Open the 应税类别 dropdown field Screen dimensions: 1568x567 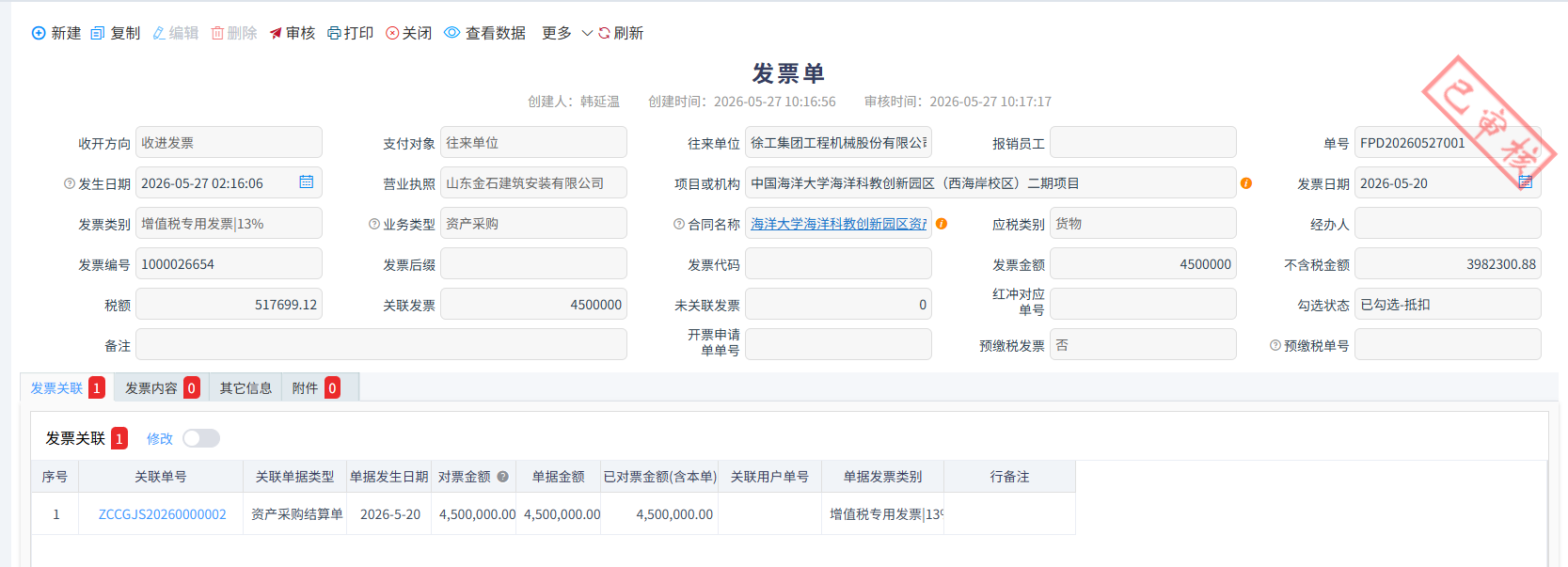click(1143, 224)
